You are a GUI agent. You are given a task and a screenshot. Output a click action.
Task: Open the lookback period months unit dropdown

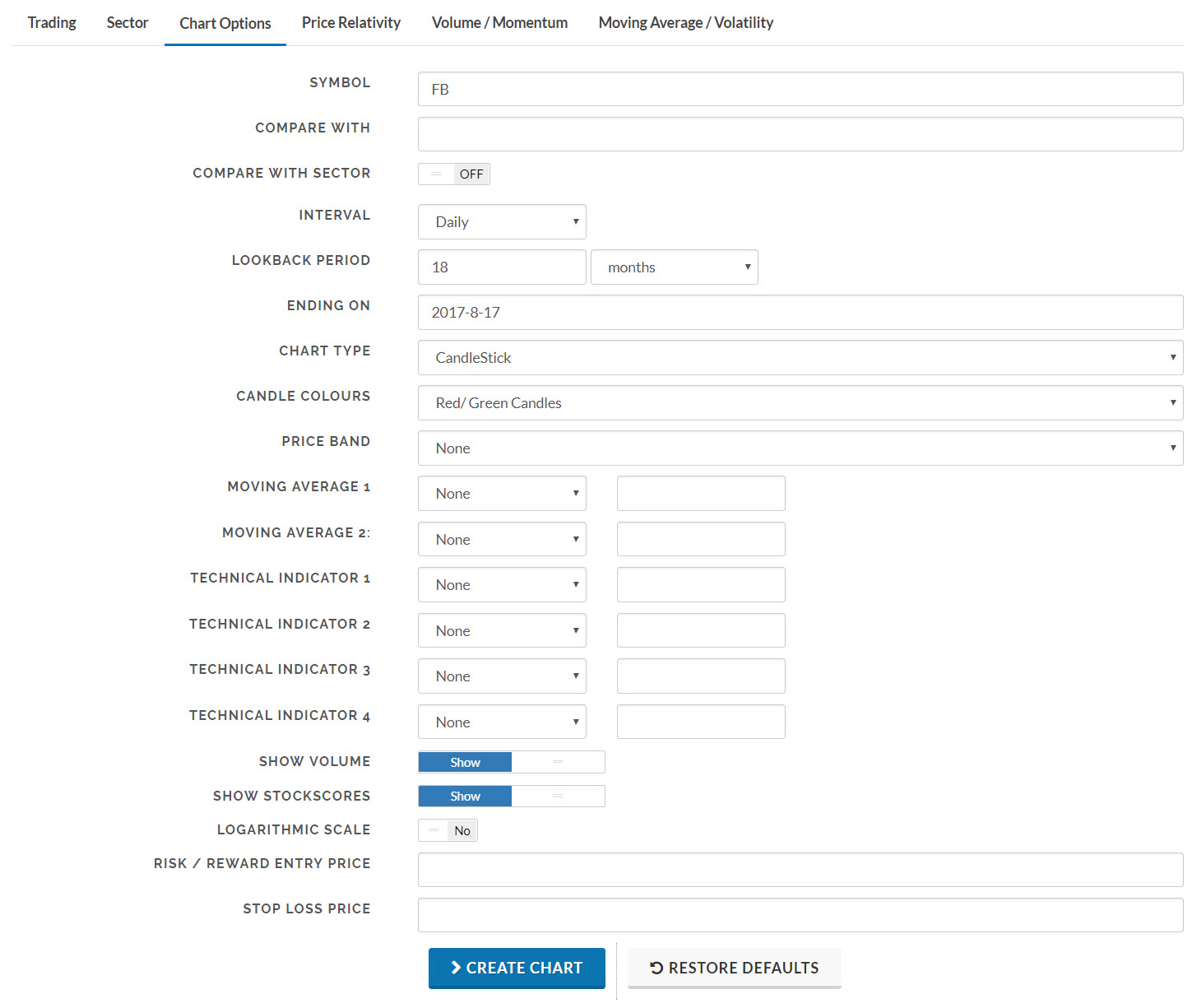(674, 267)
